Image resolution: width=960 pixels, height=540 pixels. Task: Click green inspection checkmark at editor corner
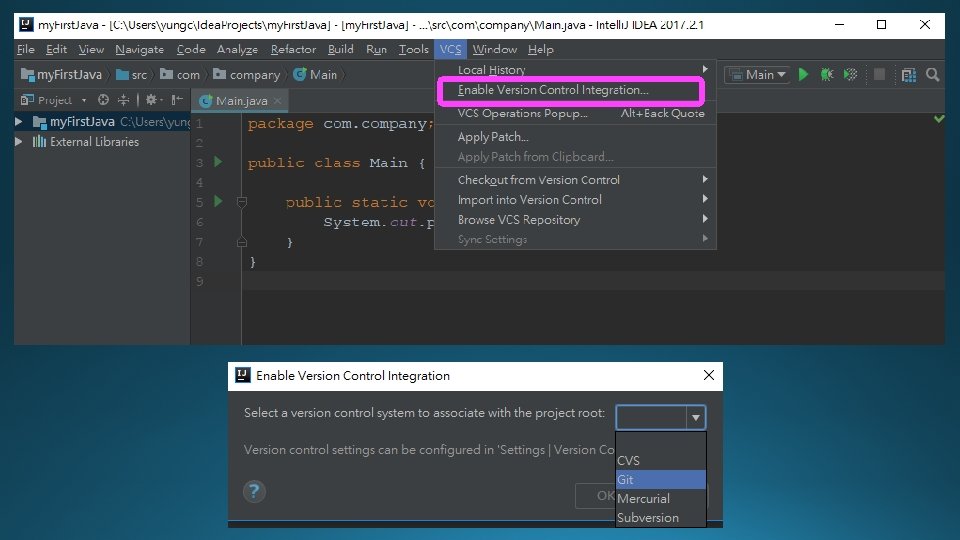pos(939,118)
